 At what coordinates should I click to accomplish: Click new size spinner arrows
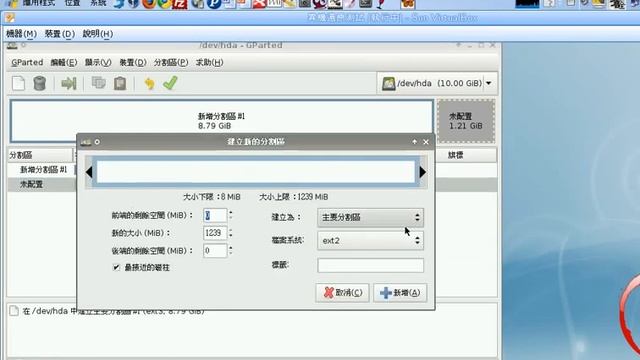231,233
